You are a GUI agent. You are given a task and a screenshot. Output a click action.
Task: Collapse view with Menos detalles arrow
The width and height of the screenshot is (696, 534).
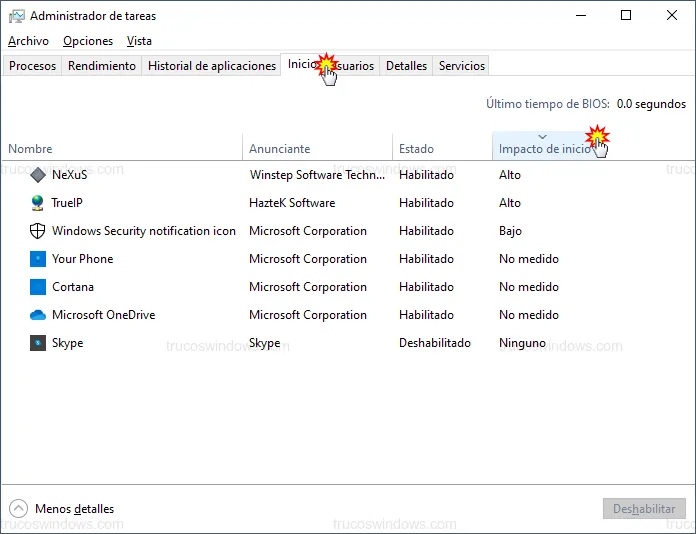(18, 509)
